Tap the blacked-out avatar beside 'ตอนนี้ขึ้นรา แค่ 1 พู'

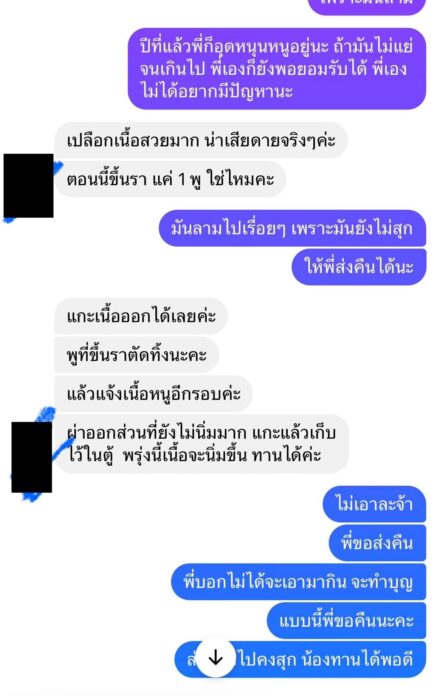[x=28, y=186]
